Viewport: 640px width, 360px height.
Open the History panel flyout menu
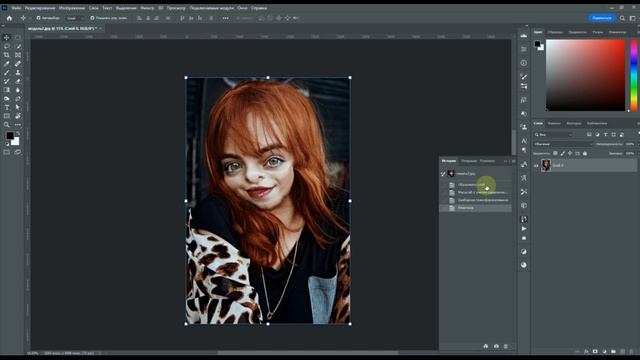tap(513, 161)
